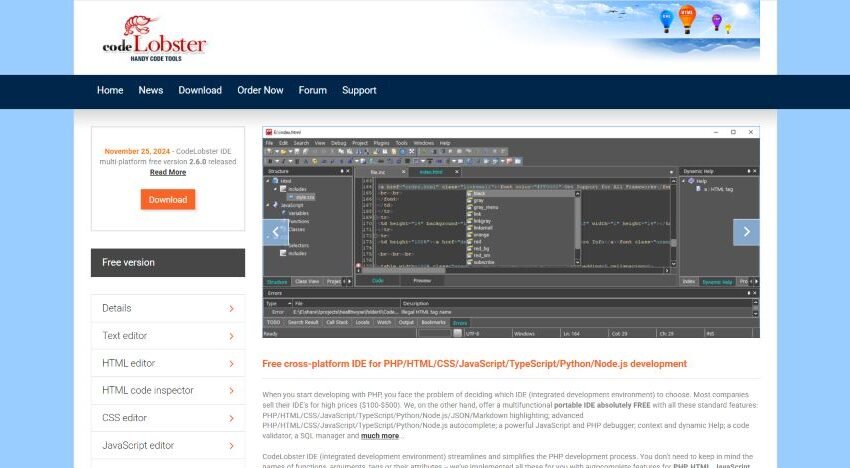Follow the 'much more' link
This screenshot has width=850, height=468.
coord(380,436)
